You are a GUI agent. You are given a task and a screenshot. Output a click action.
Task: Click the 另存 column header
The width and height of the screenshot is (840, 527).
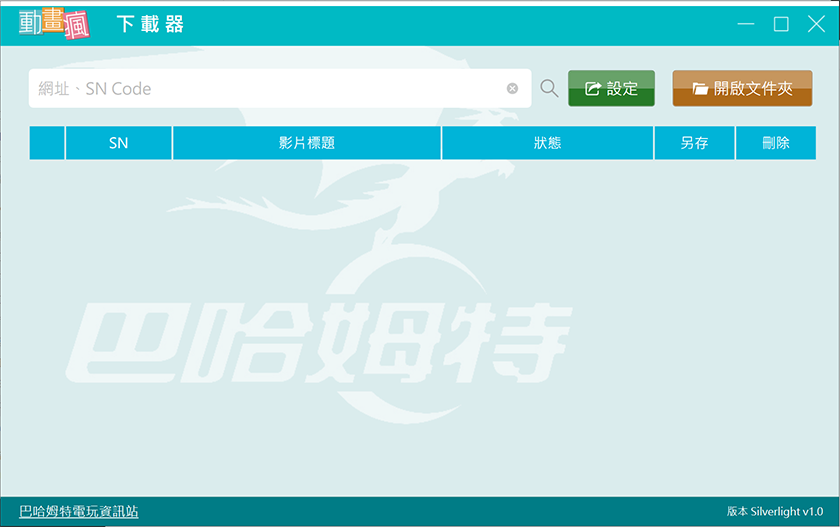click(694, 143)
